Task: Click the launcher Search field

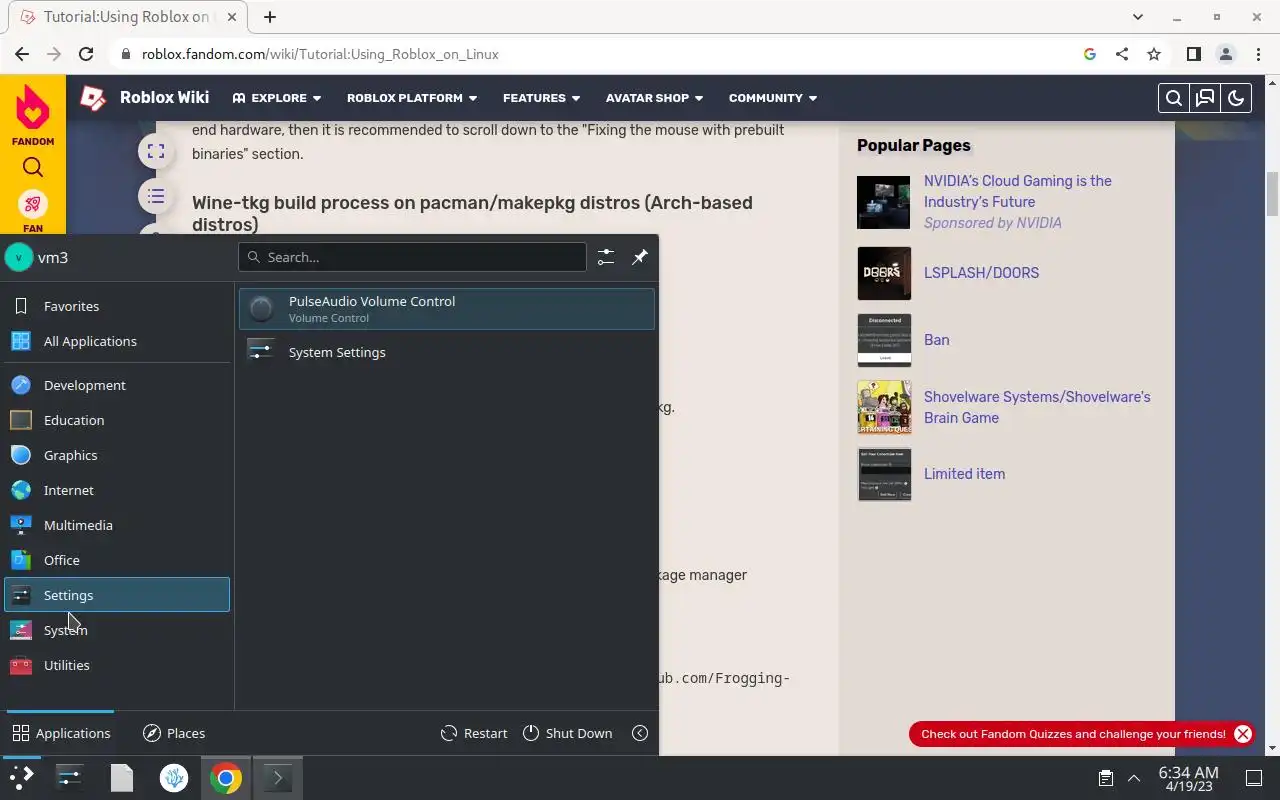Action: pyautogui.click(x=412, y=257)
